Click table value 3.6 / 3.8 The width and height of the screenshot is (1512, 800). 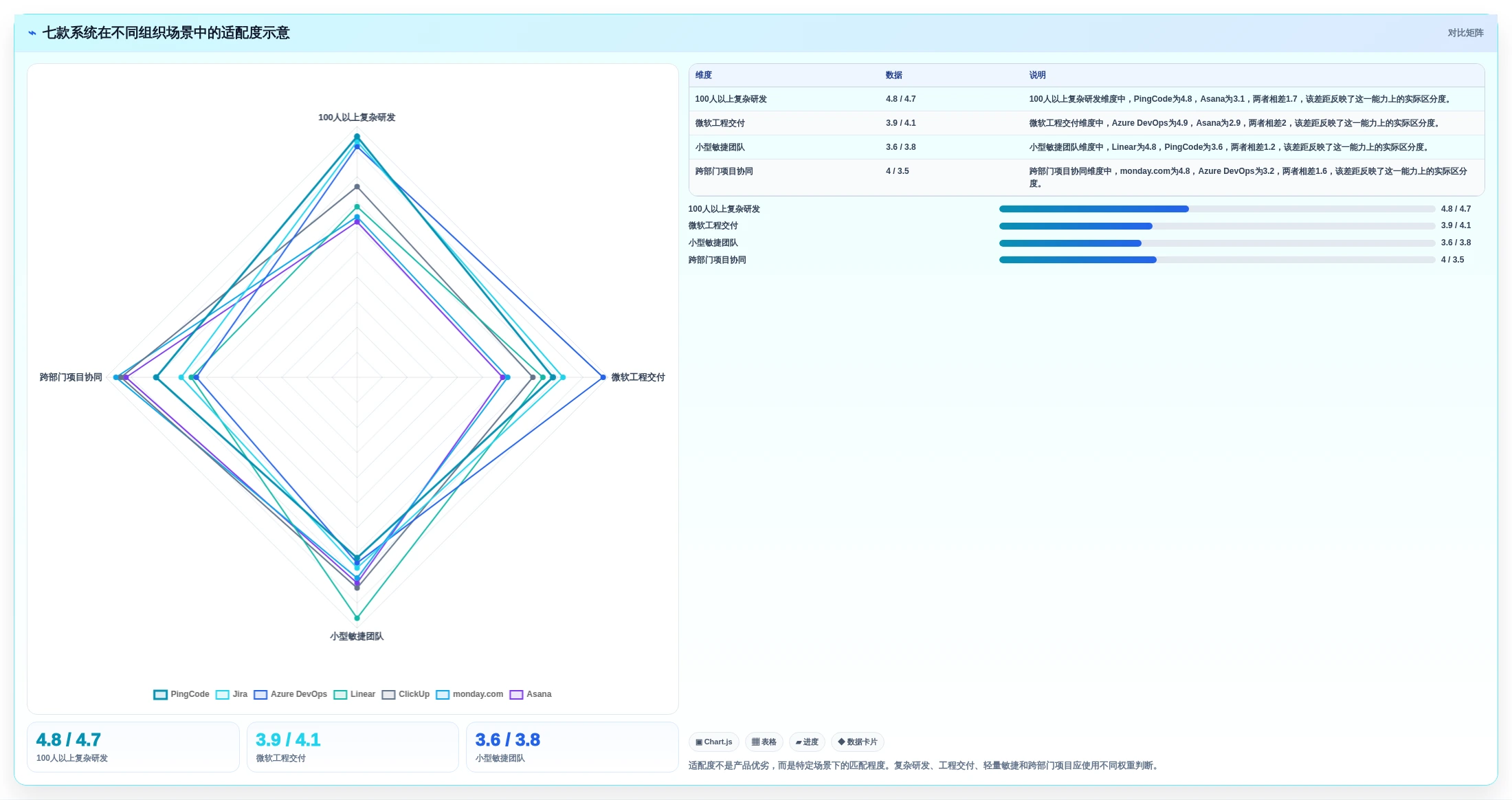tap(900, 147)
